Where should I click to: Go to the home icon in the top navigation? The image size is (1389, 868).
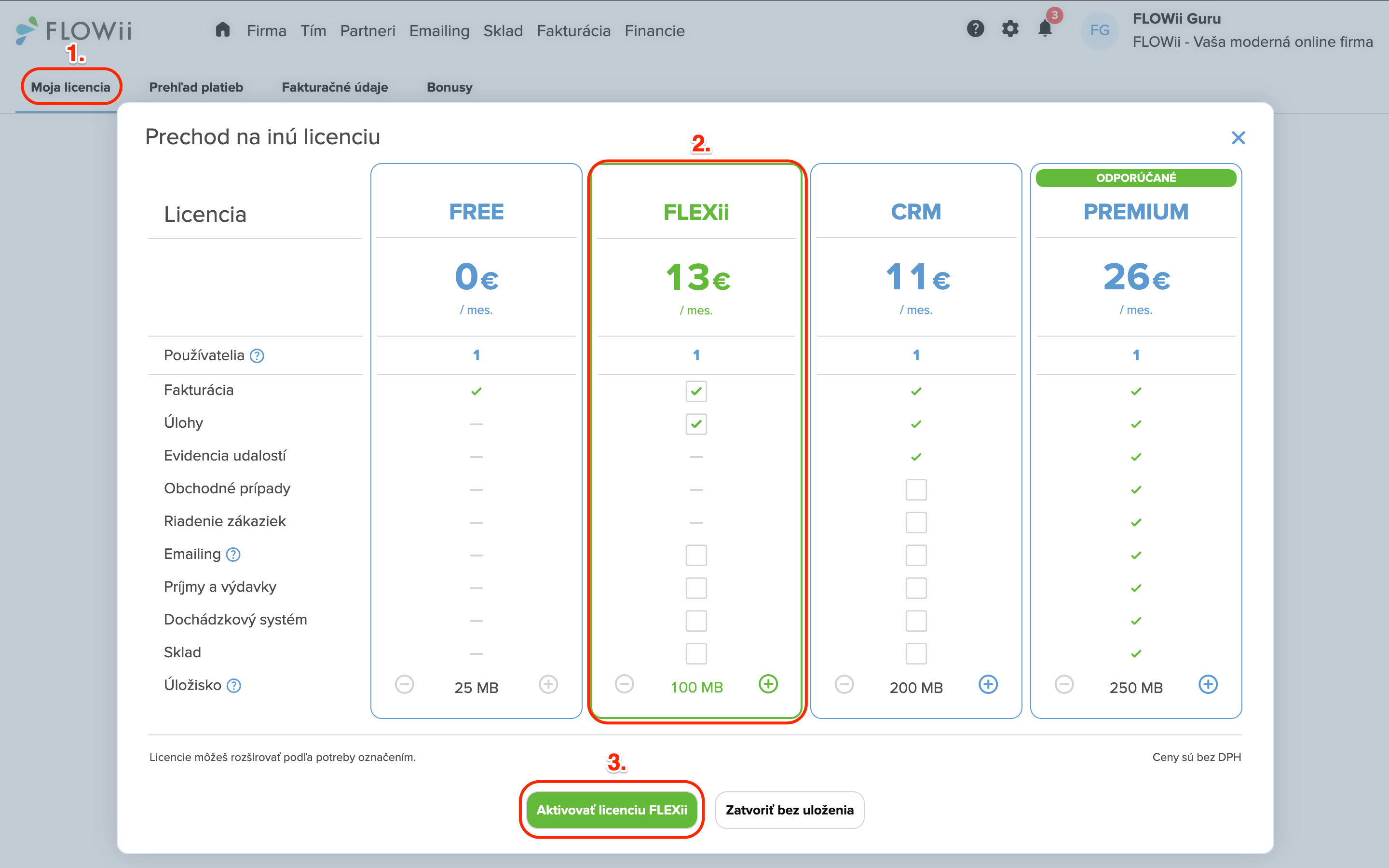[x=223, y=30]
